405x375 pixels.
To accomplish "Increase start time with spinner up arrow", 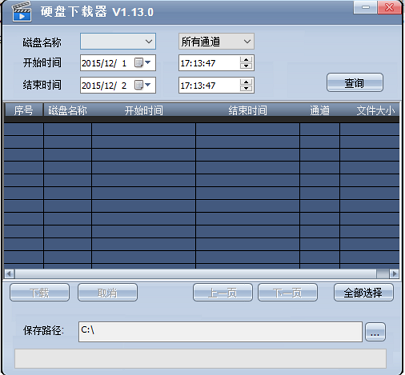I will click(246, 60).
